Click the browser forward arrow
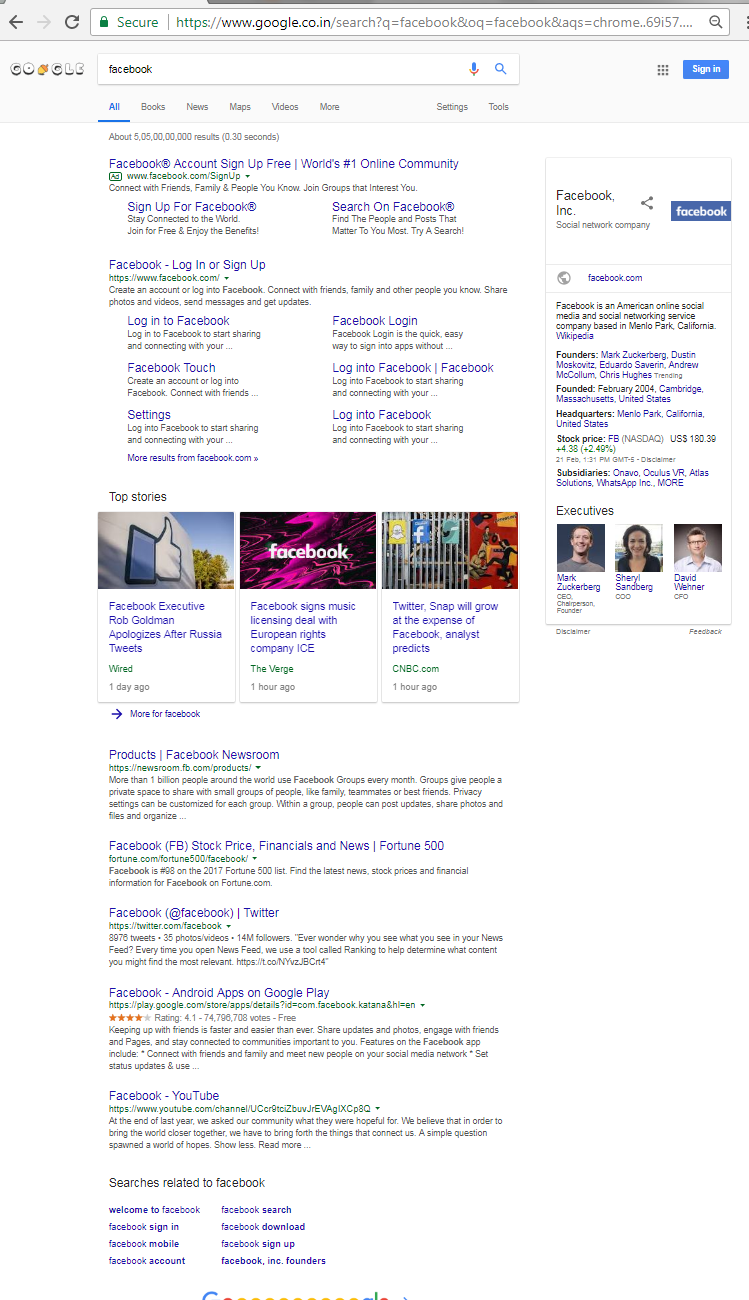The width and height of the screenshot is (749, 1300). [43, 21]
